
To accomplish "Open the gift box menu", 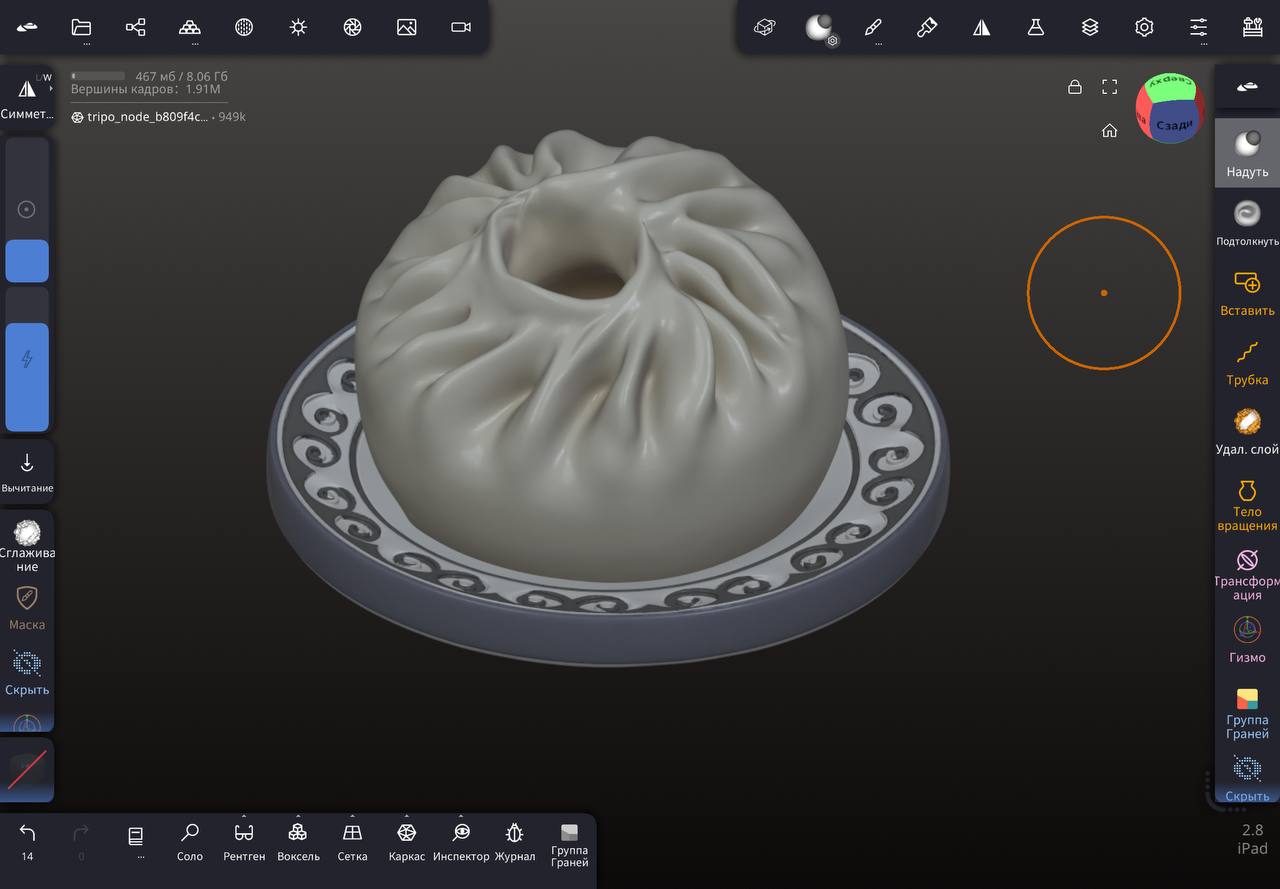I will pos(1252,27).
